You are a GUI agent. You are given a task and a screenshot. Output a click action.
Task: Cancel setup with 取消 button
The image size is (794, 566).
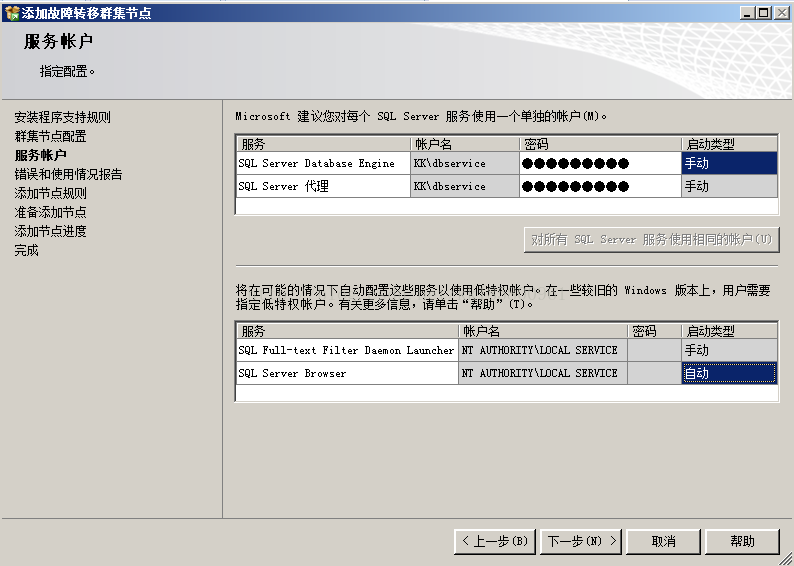(663, 541)
